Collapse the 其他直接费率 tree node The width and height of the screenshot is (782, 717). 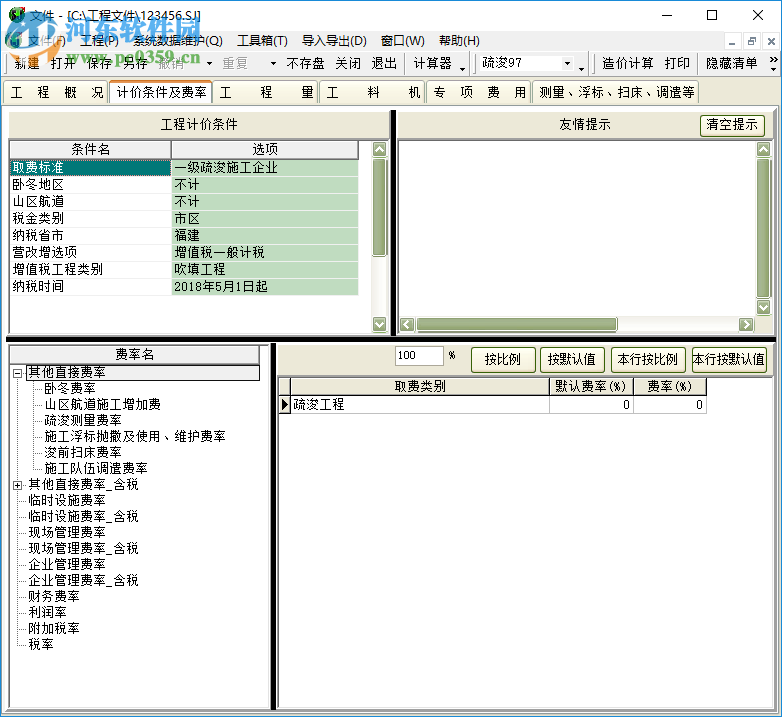coord(17,372)
